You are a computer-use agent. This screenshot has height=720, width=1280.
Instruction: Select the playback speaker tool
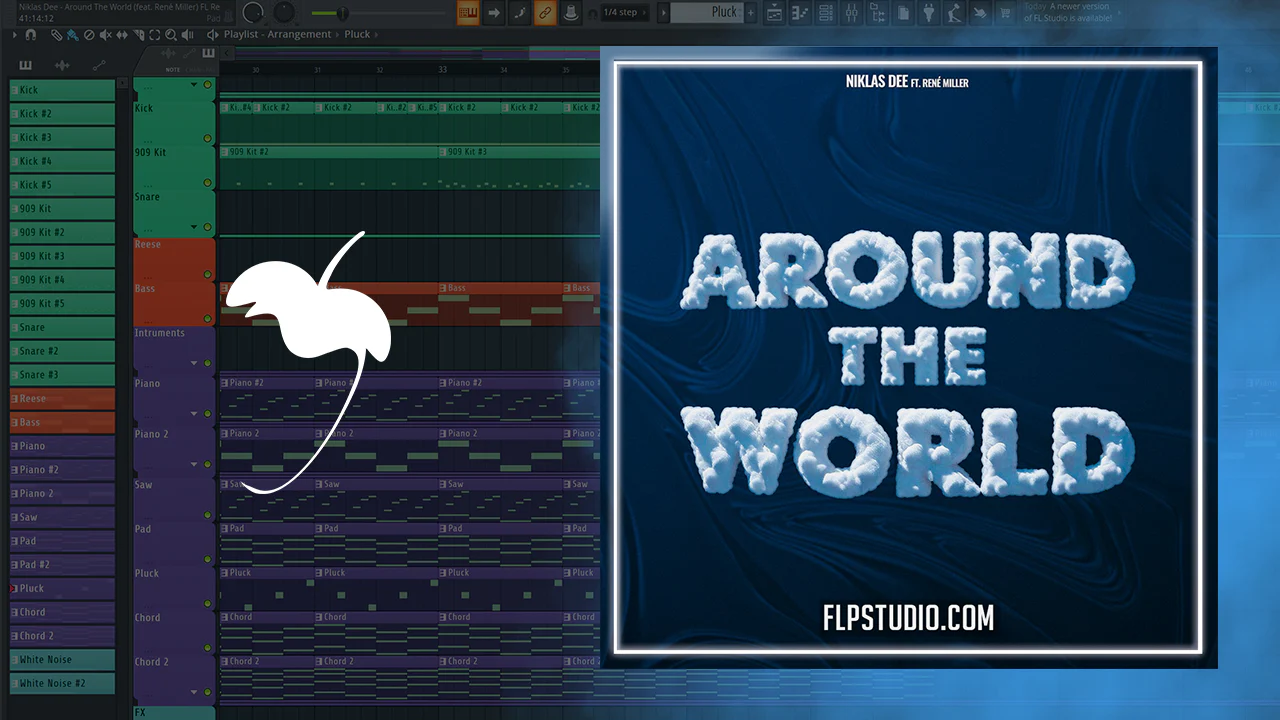188,34
